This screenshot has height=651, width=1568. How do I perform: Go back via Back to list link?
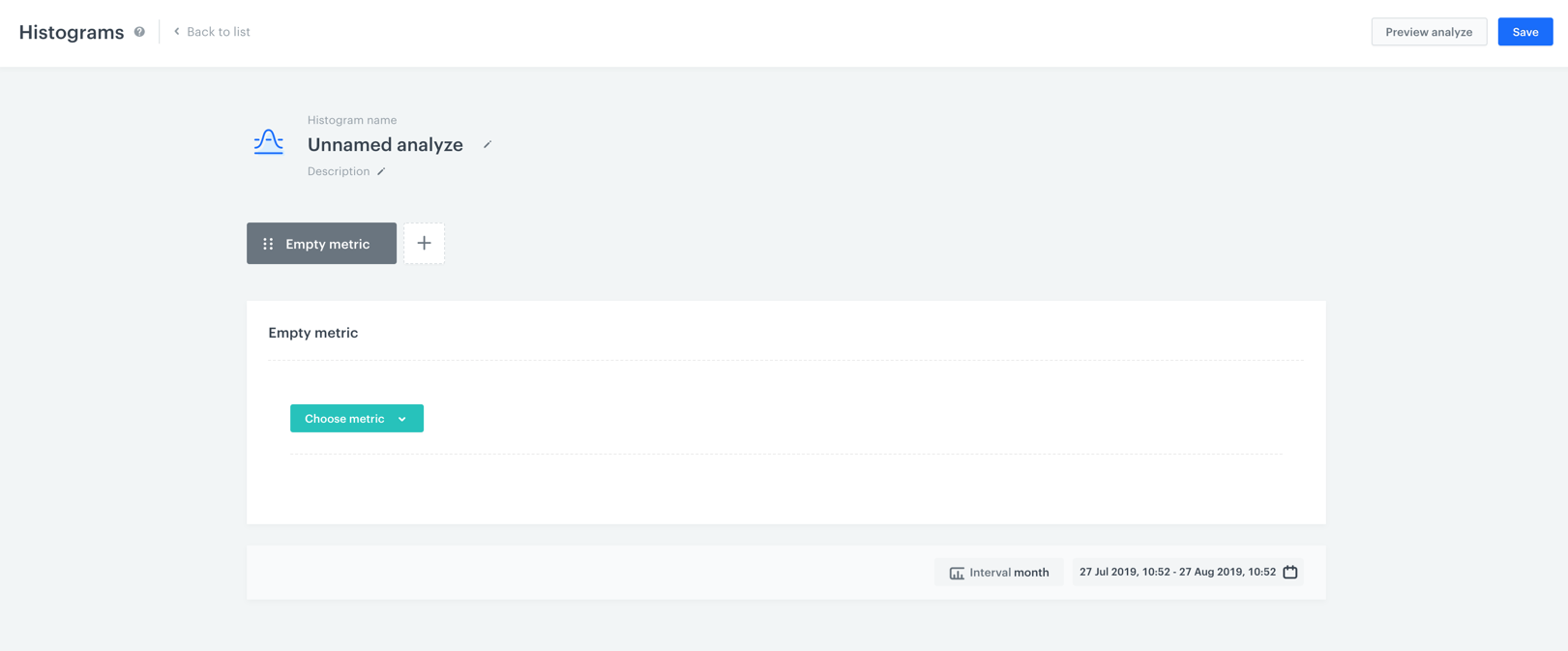[x=218, y=32]
